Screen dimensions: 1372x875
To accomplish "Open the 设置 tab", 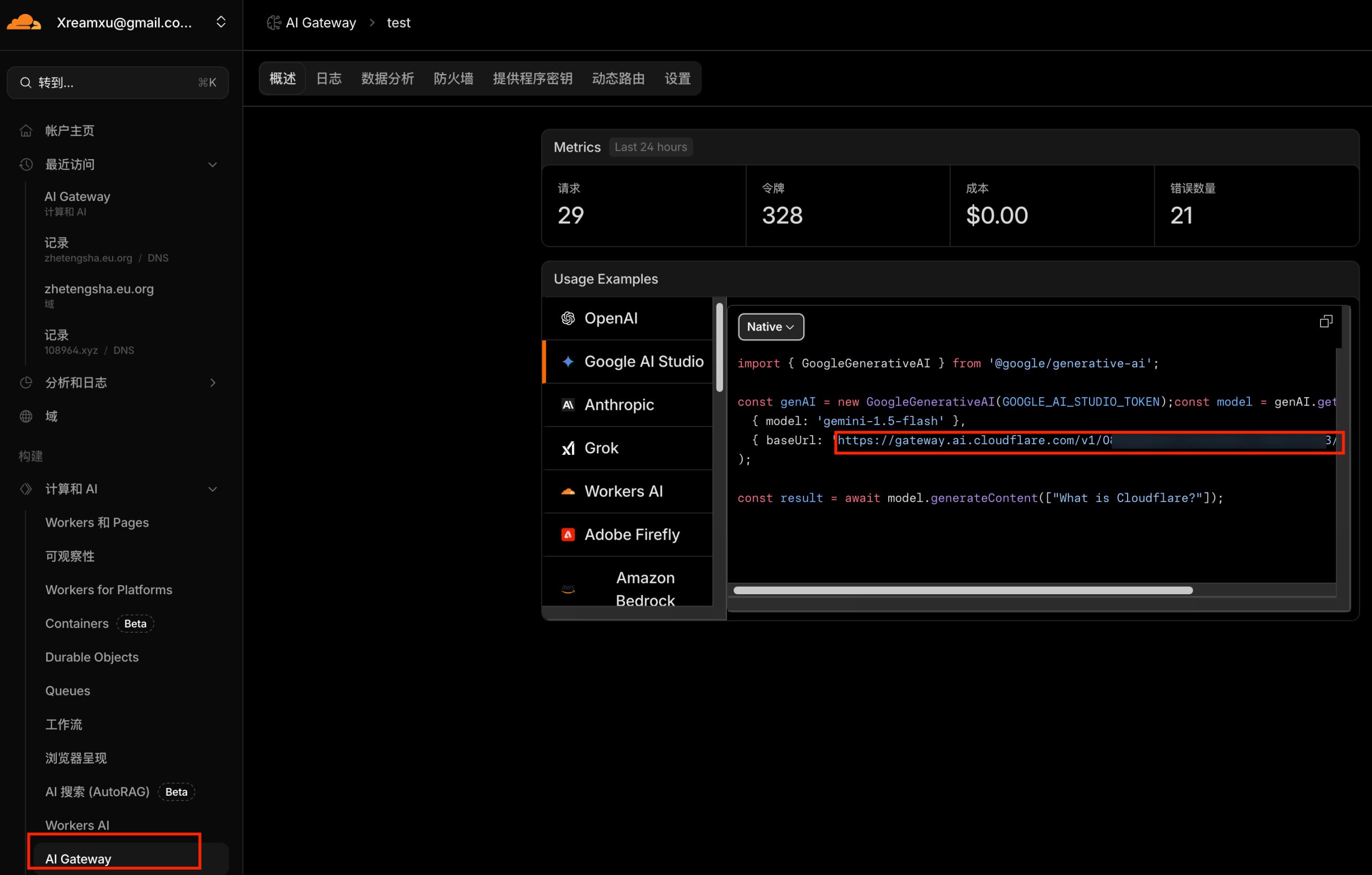I will [677, 78].
